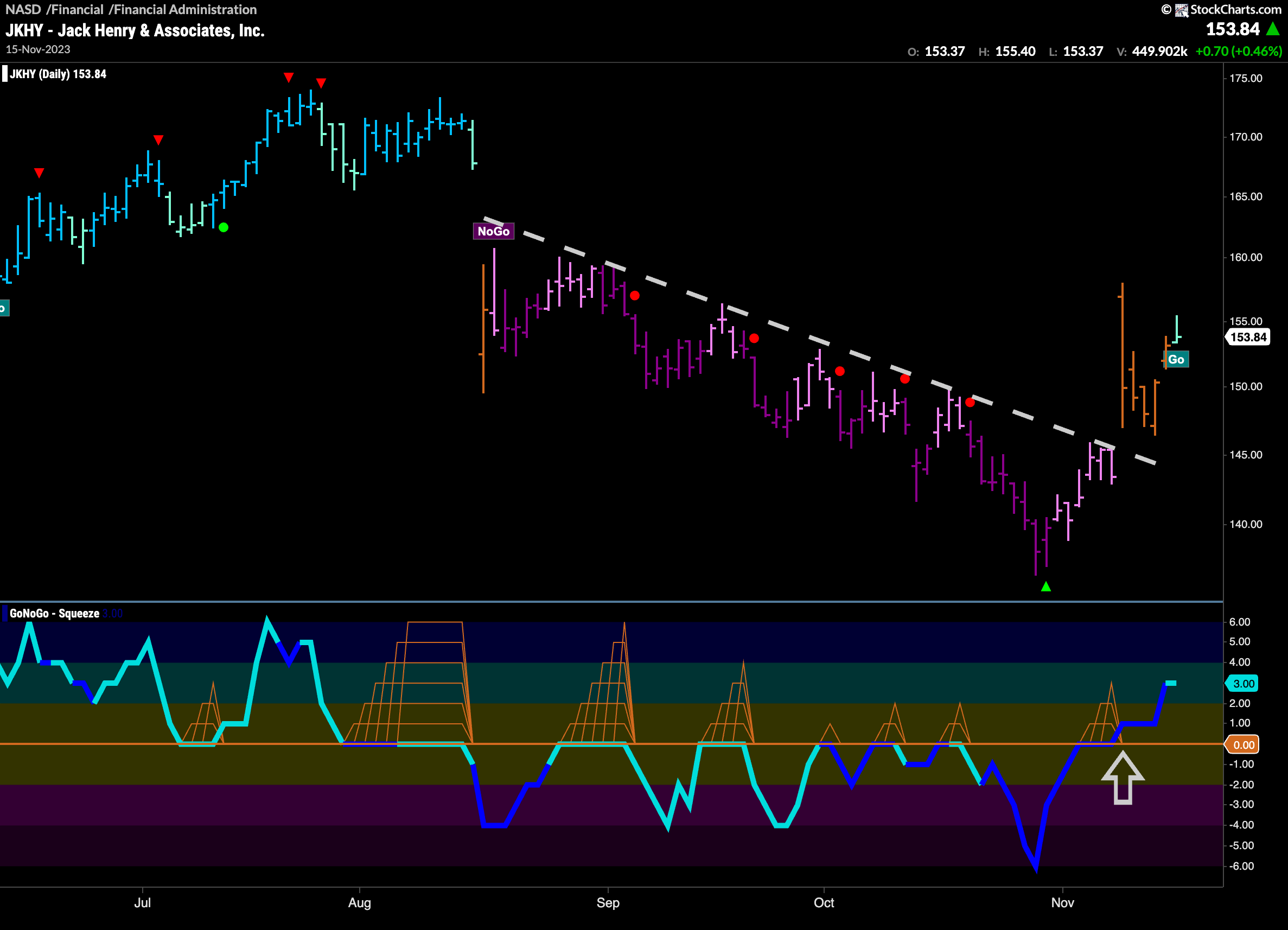
Task: Click the 0.00 zero-line value tag
Action: pos(1243,745)
